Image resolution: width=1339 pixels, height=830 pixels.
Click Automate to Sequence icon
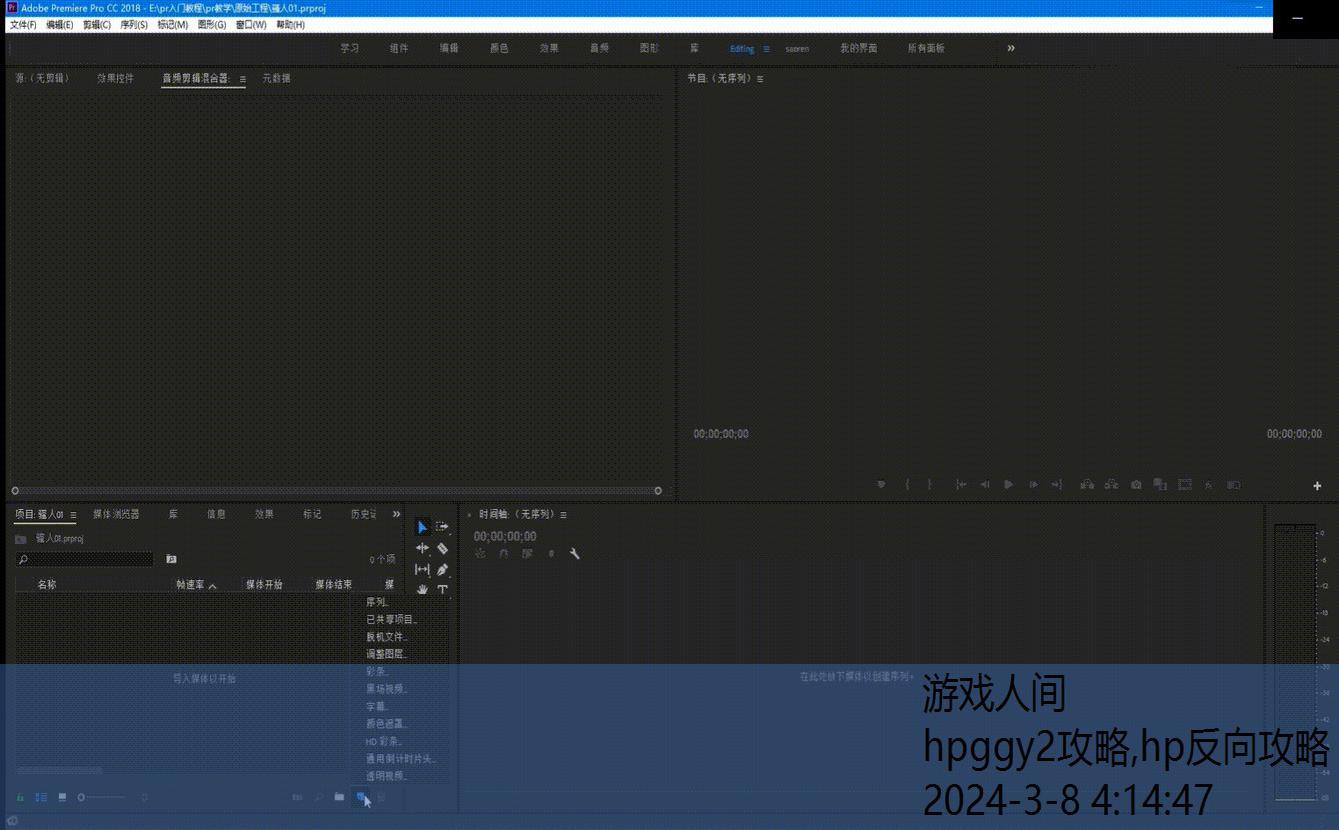[297, 797]
